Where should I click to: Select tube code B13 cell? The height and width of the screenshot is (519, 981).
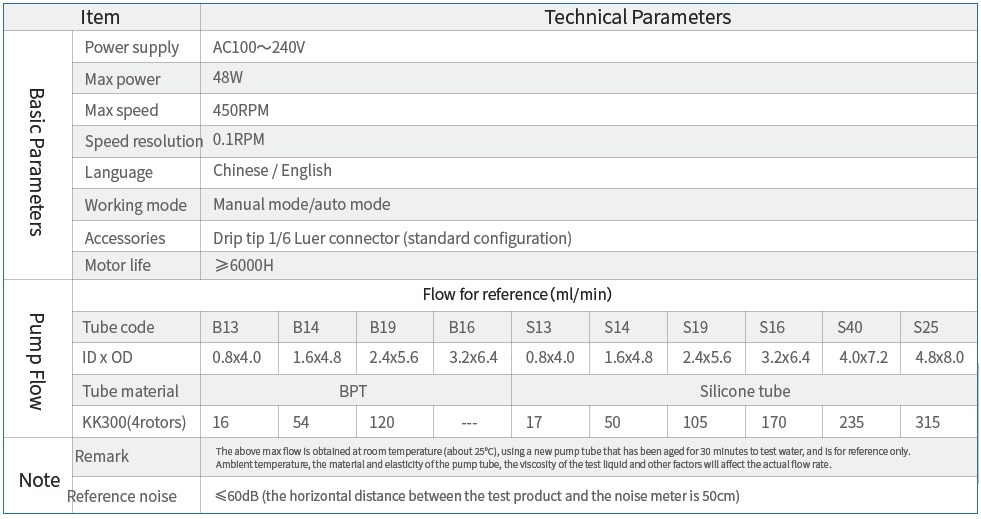(x=226, y=327)
